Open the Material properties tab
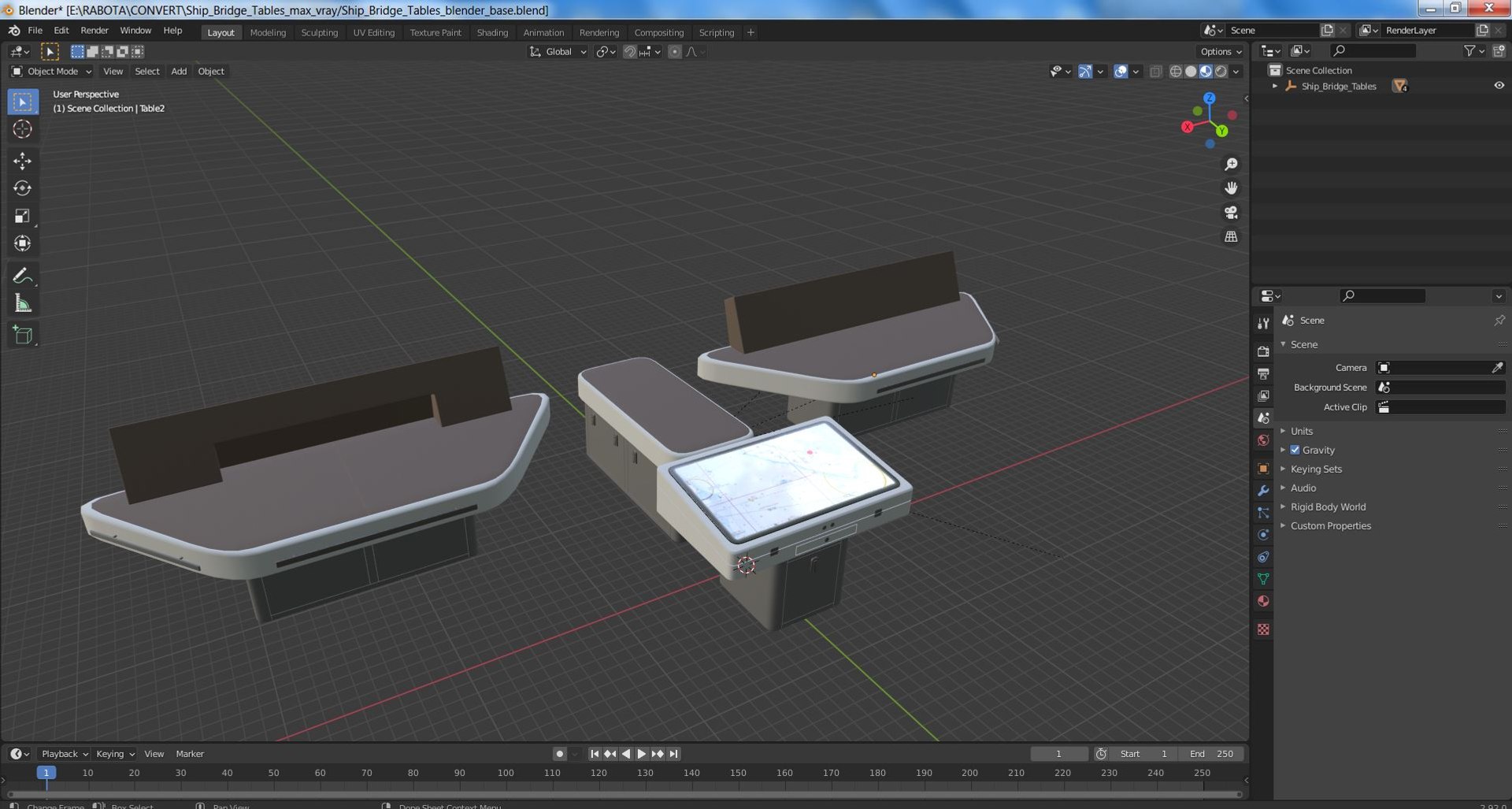 click(1263, 601)
